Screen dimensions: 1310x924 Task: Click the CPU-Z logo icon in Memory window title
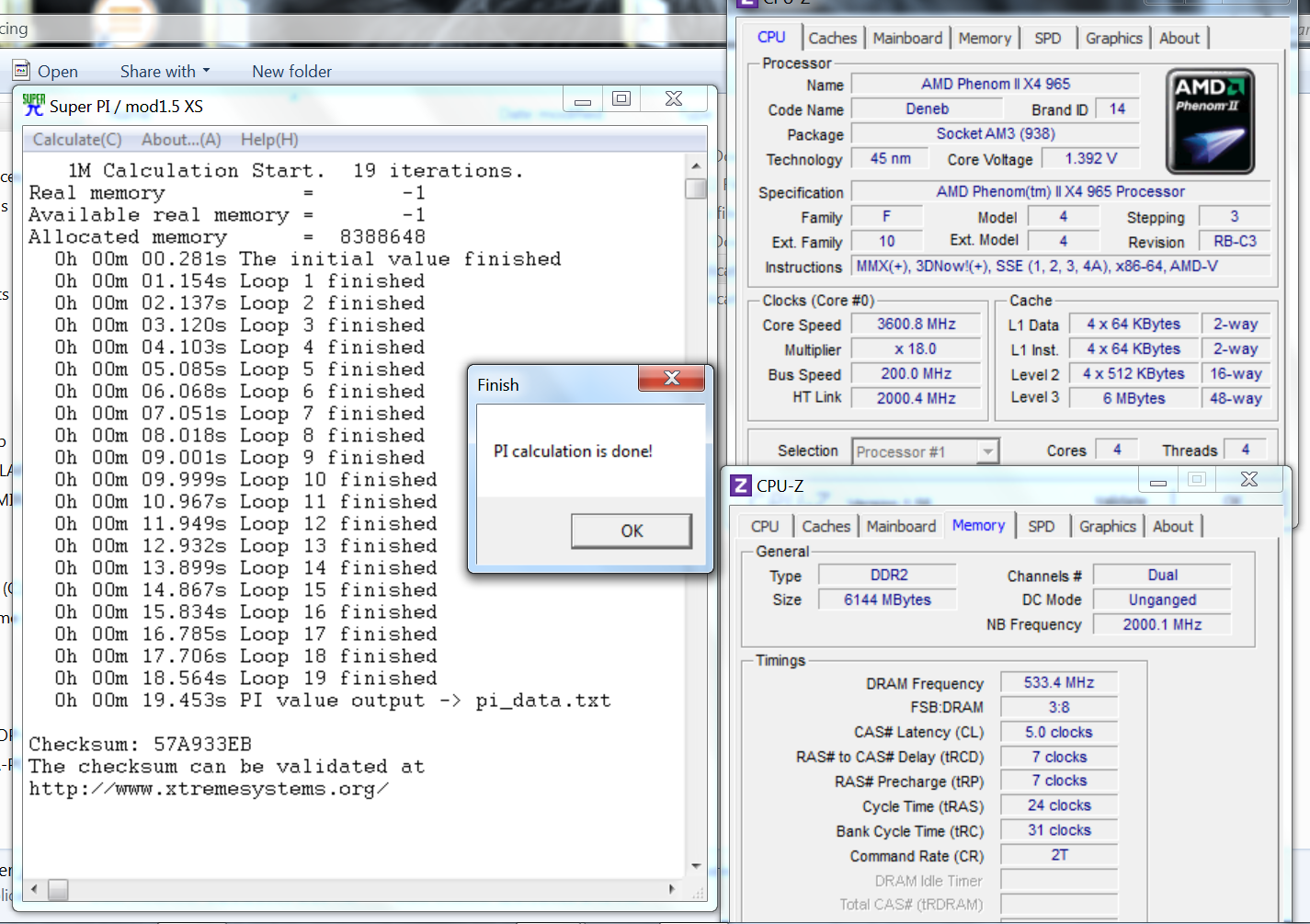pos(741,485)
